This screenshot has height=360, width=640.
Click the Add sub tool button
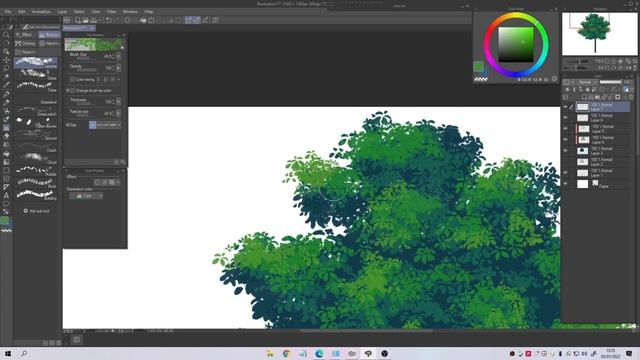pos(36,211)
